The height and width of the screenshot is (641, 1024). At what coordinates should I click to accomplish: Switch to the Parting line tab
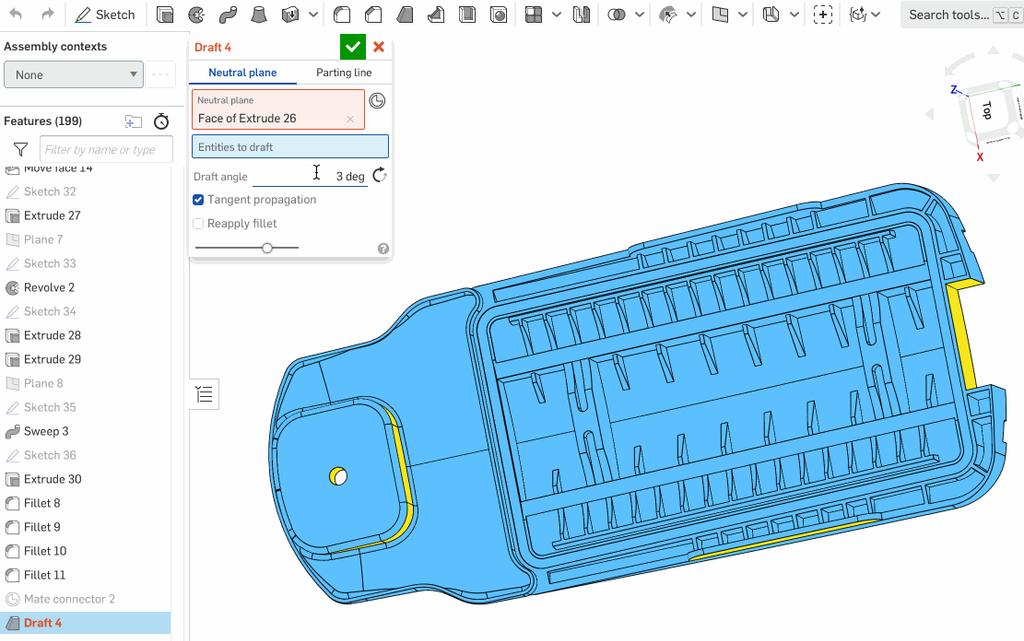344,73
